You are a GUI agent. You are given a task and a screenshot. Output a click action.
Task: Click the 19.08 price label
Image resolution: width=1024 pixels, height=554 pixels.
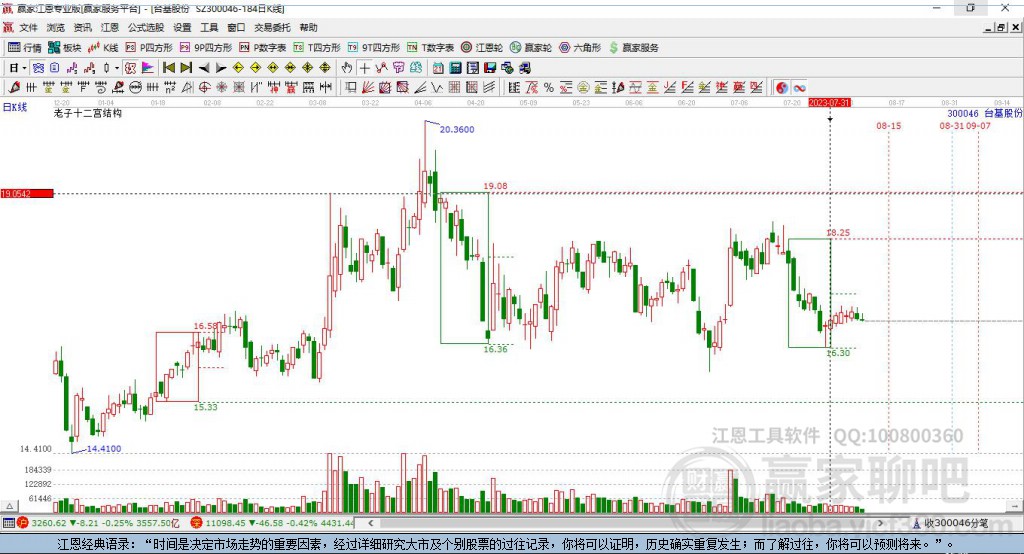coord(495,186)
